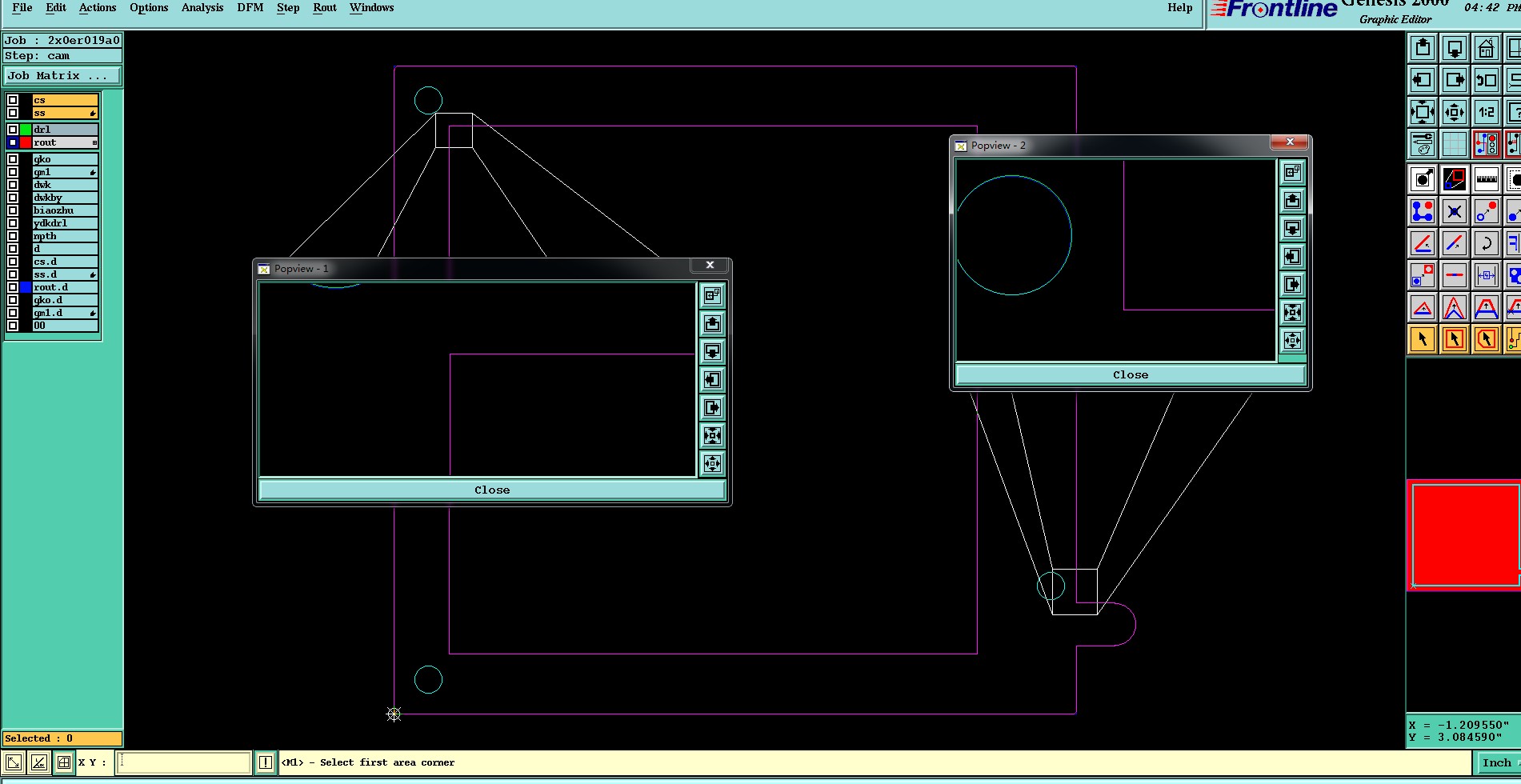Open the Actions menu
1521x784 pixels.
pyautogui.click(x=98, y=7)
